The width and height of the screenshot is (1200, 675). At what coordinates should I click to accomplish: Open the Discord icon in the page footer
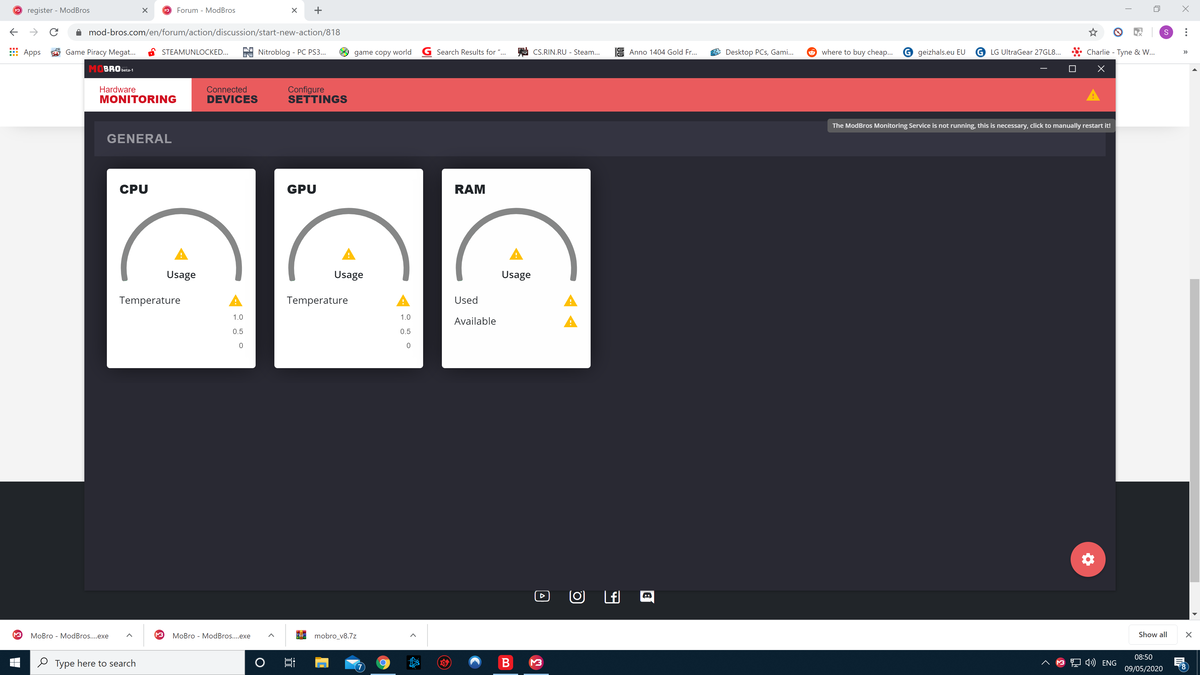click(647, 596)
